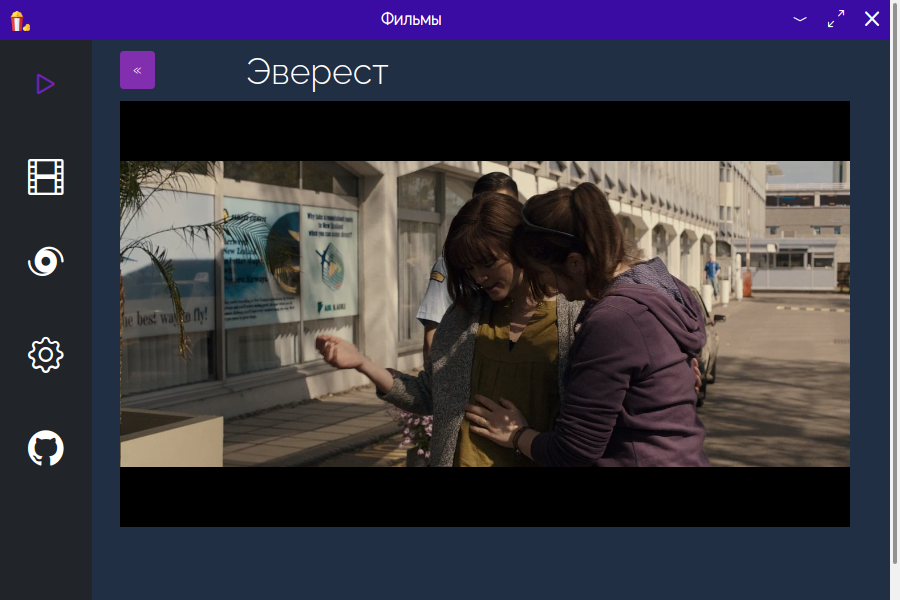Viewport: 900px width, 600px height.
Task: Open the film strip movies section
Action: [46, 177]
